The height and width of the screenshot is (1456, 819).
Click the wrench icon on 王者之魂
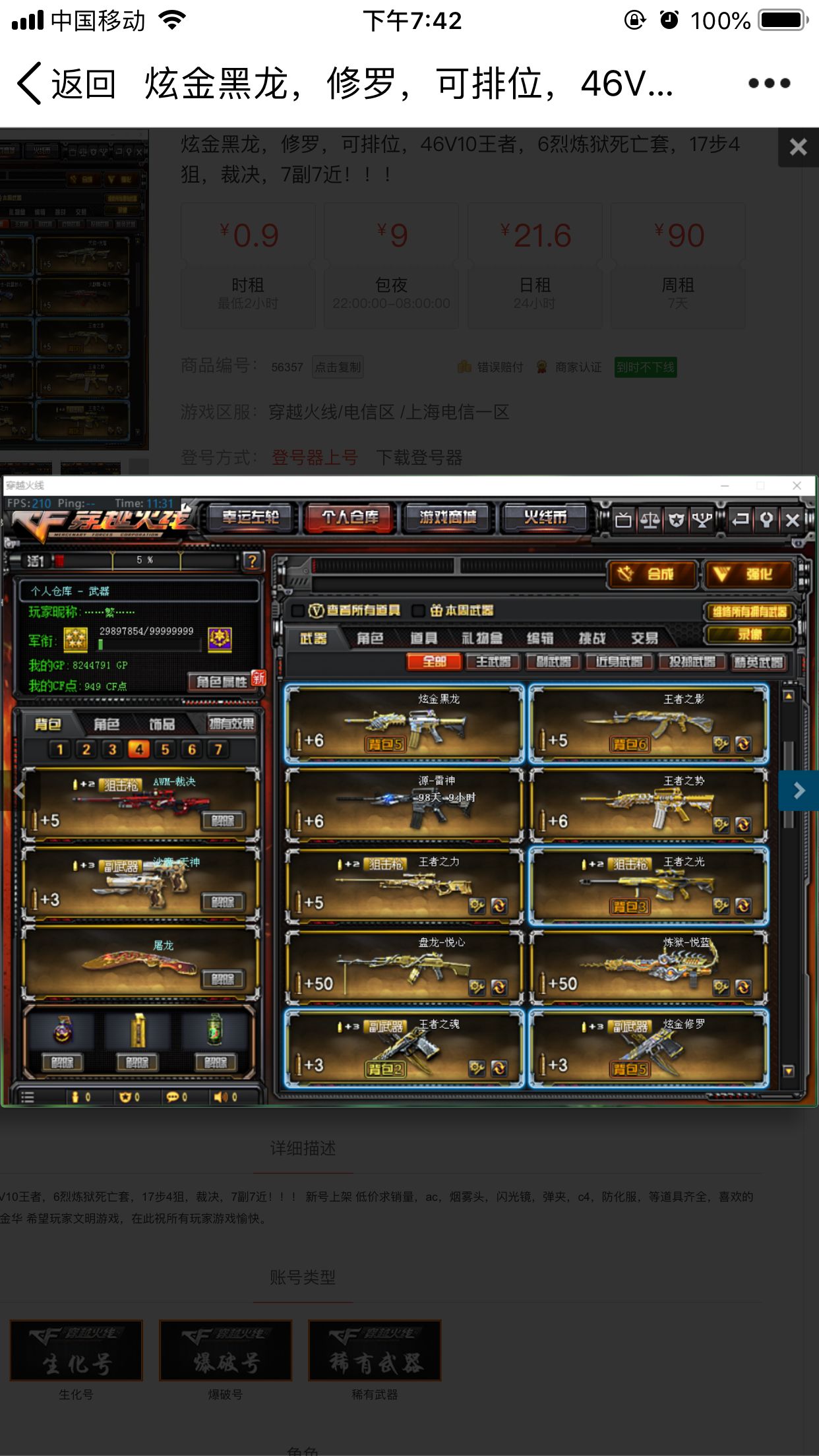[x=477, y=1068]
